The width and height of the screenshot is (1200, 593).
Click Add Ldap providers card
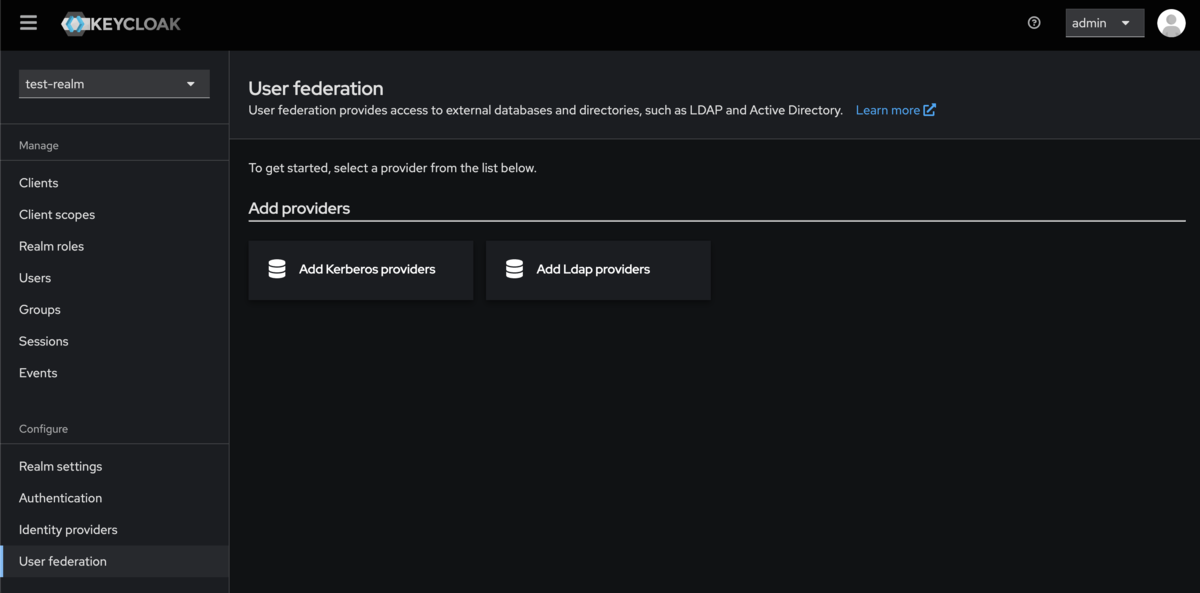pyautogui.click(x=598, y=270)
